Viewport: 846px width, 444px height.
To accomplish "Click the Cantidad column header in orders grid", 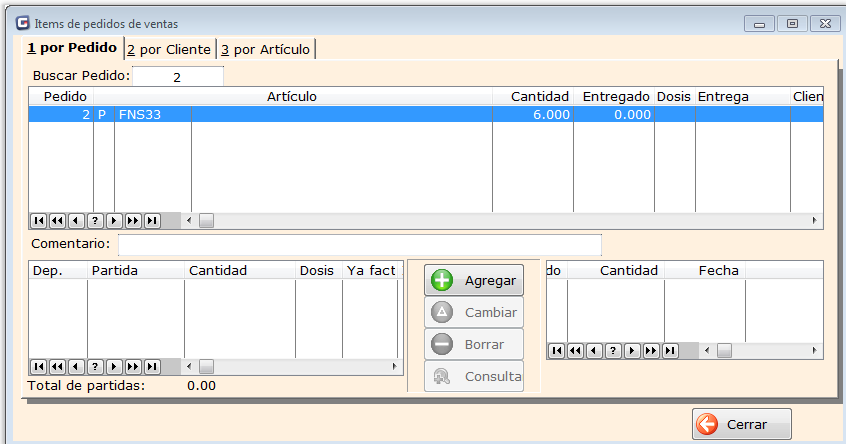I will click(x=539, y=96).
